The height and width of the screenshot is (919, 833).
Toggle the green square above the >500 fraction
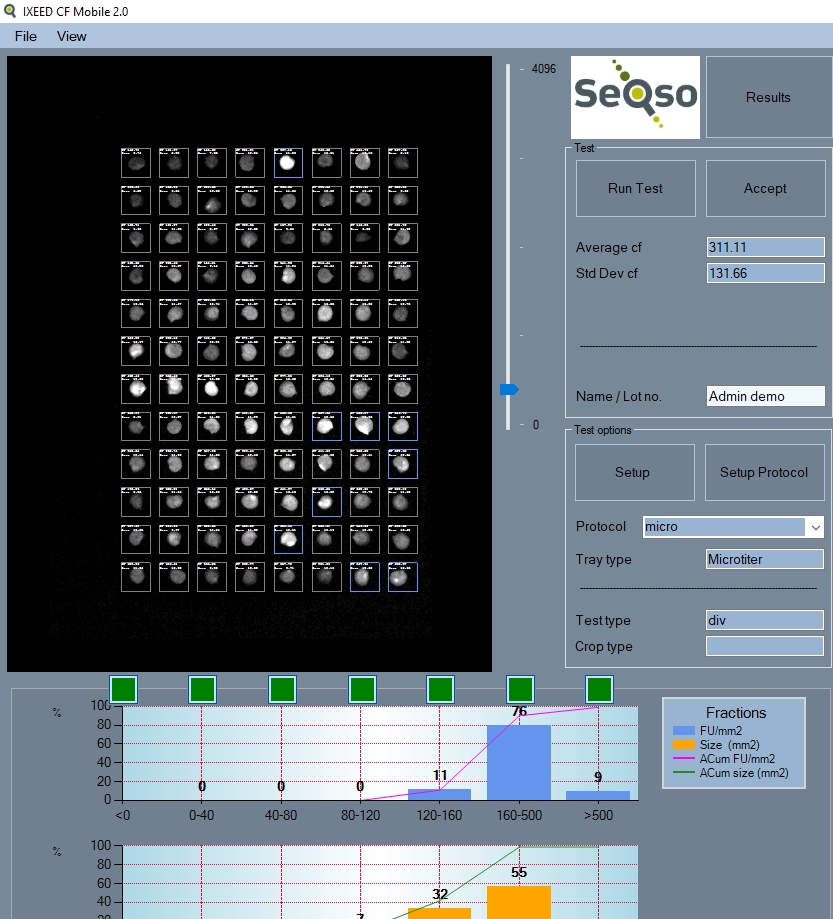click(x=600, y=688)
